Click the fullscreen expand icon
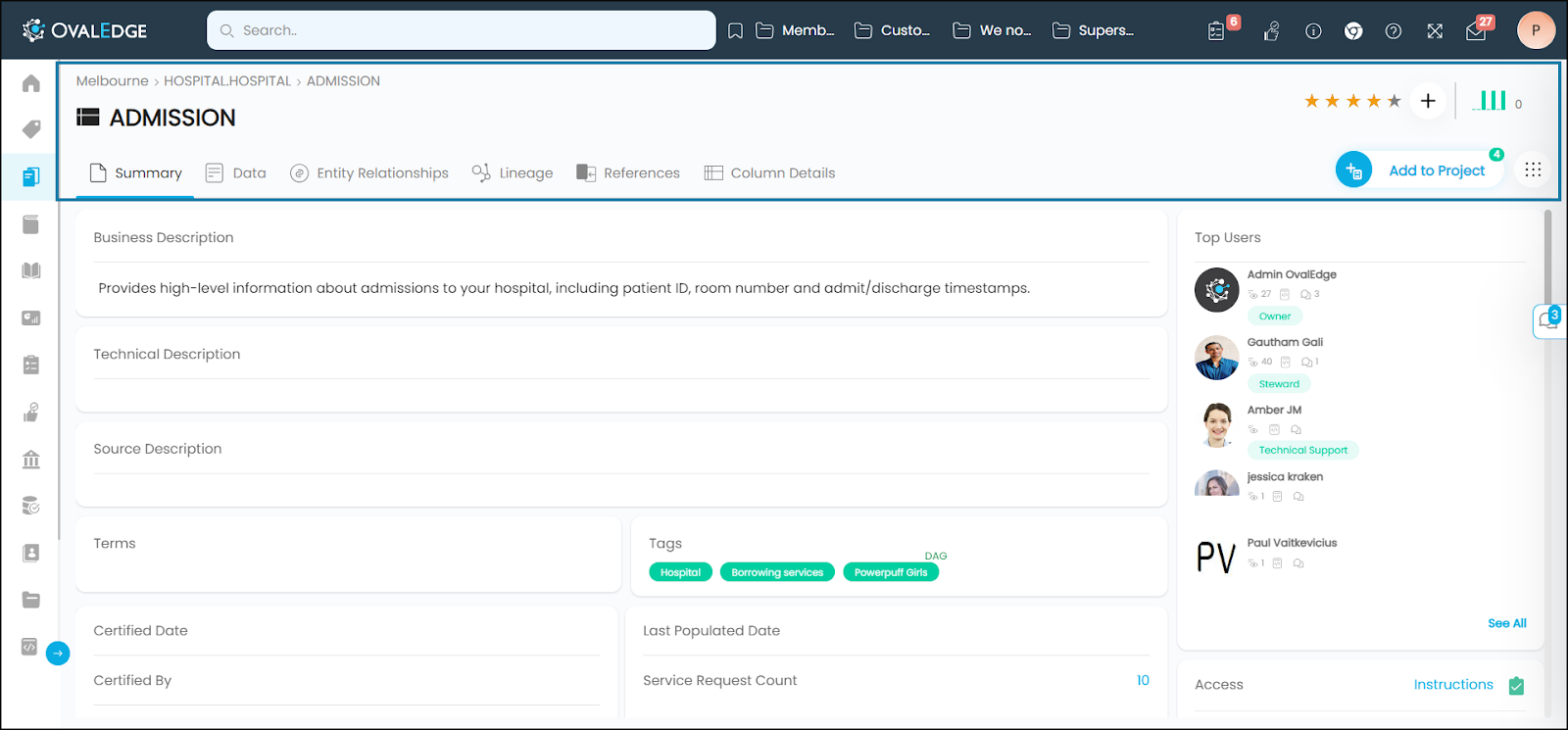The height and width of the screenshot is (730, 1568). 1435,31
